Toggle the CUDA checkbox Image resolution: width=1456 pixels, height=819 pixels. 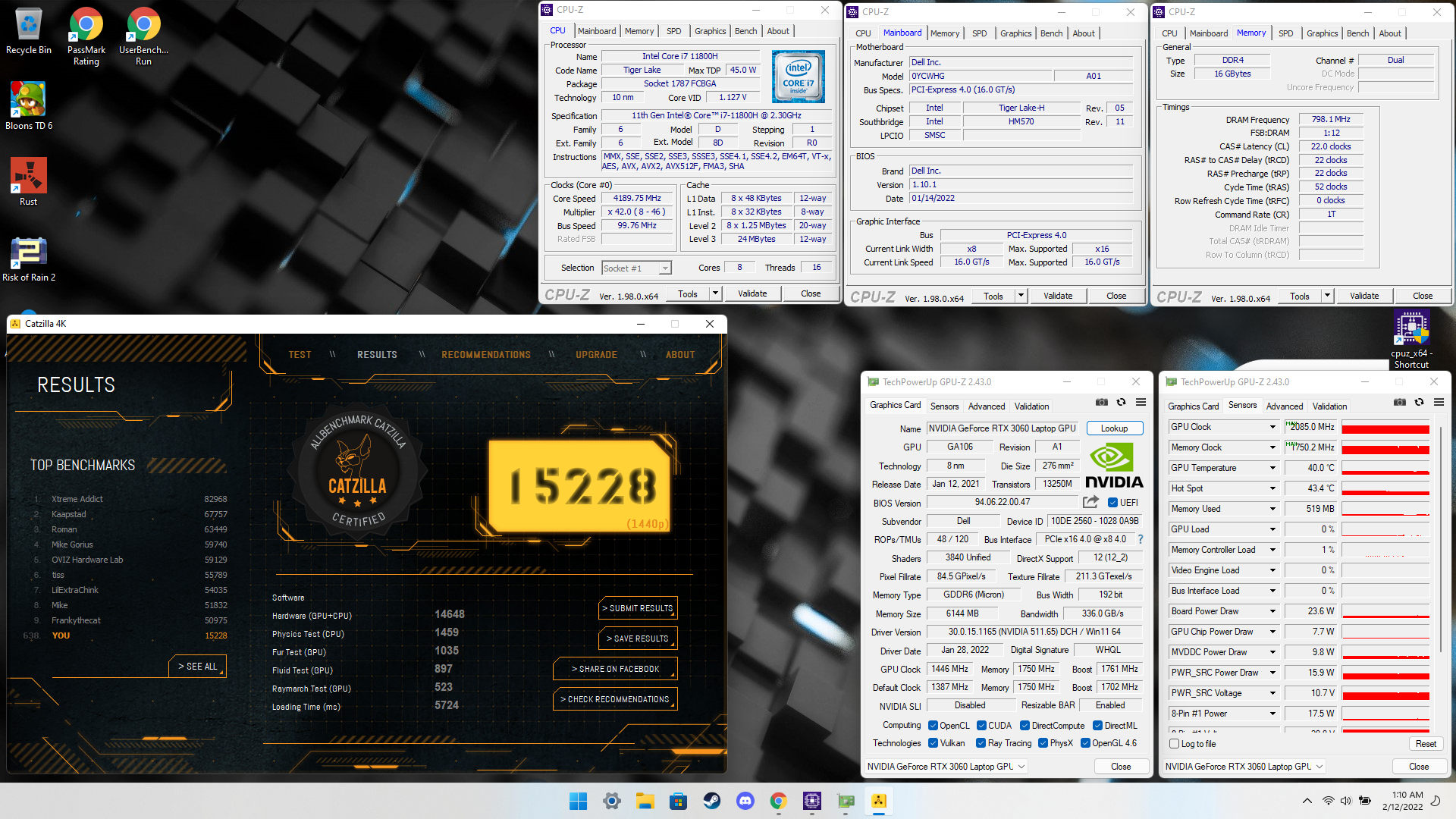[981, 726]
